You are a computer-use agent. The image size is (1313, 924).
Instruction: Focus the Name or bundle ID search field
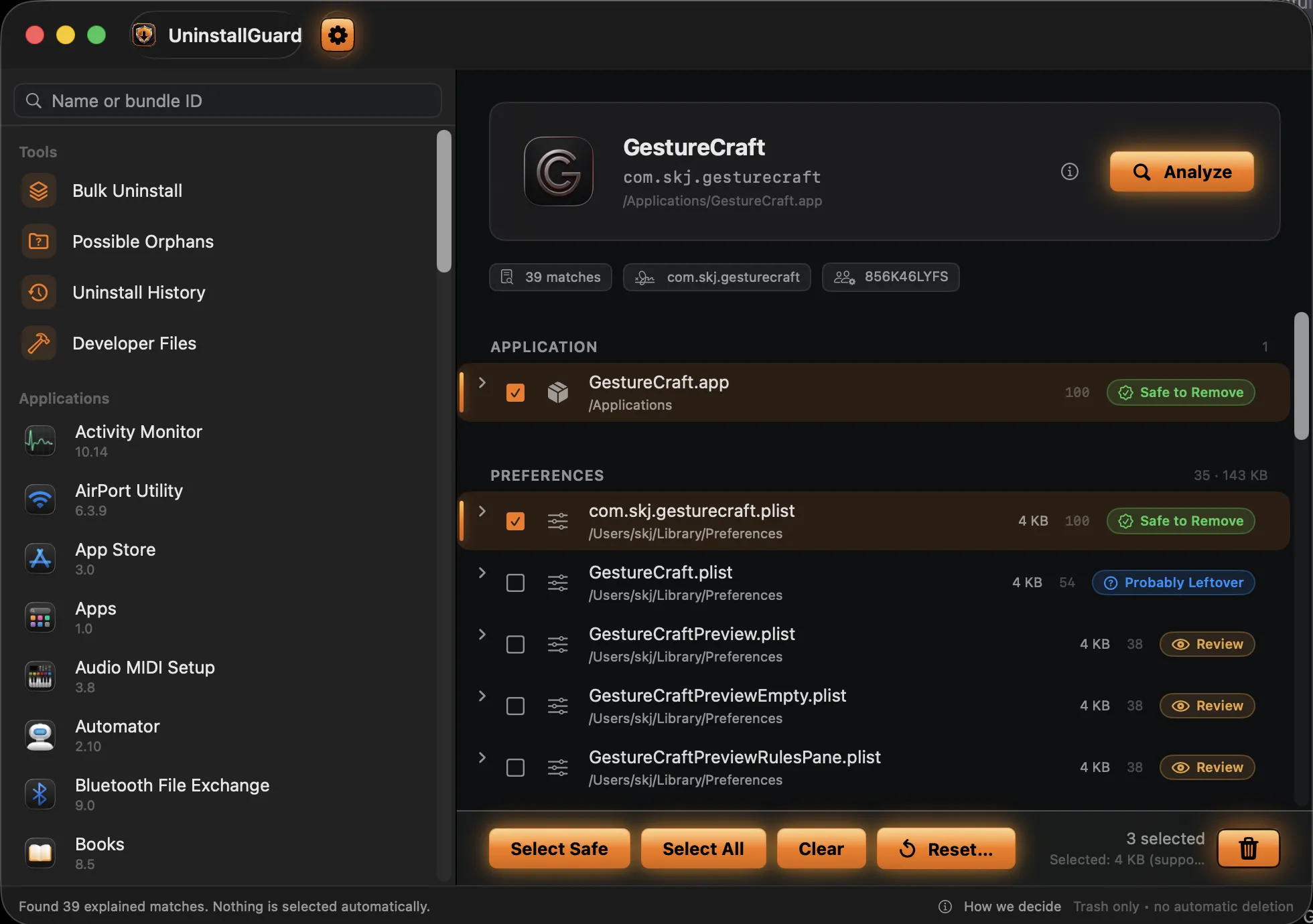click(228, 100)
